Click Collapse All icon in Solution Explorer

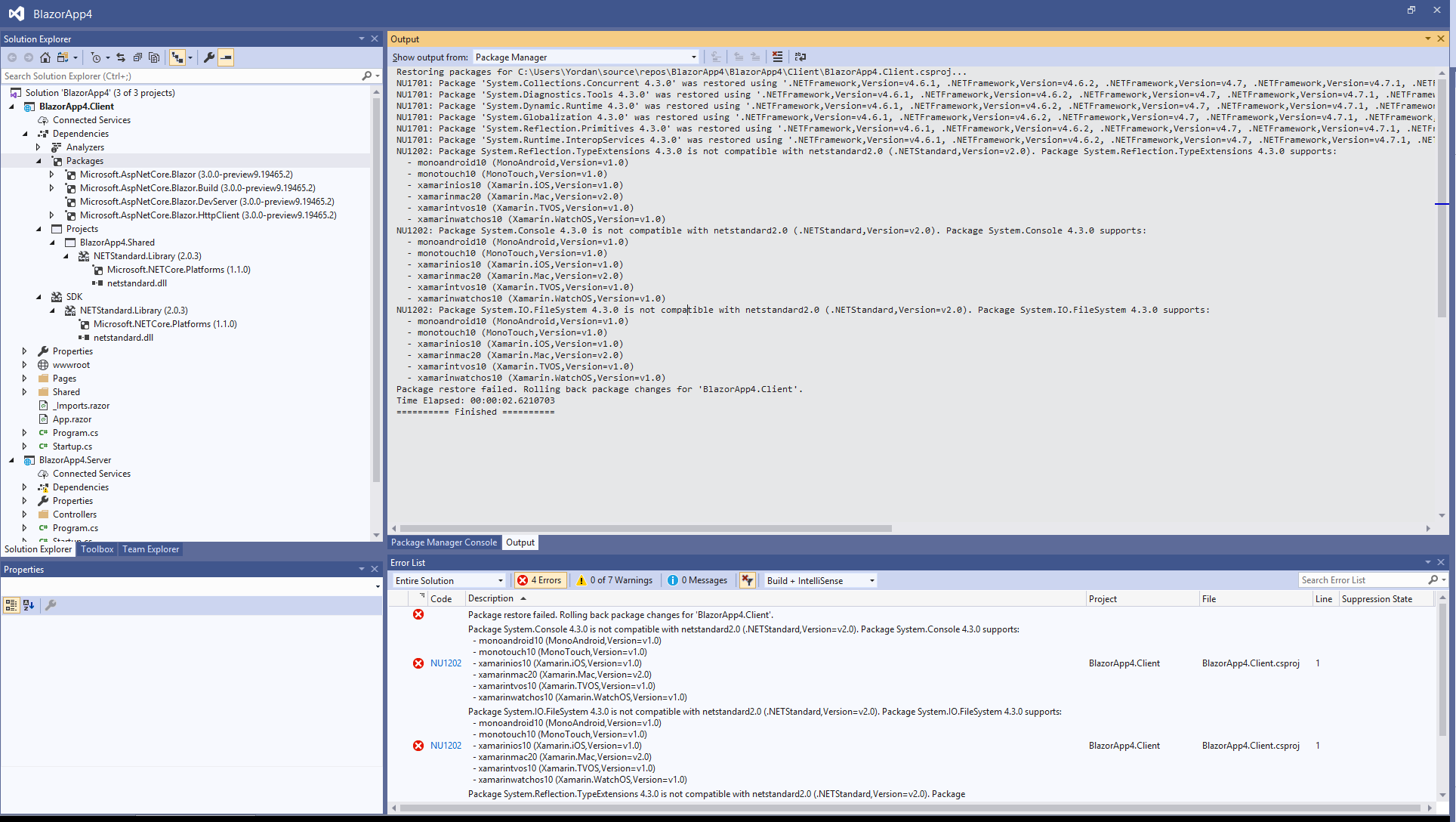point(137,57)
